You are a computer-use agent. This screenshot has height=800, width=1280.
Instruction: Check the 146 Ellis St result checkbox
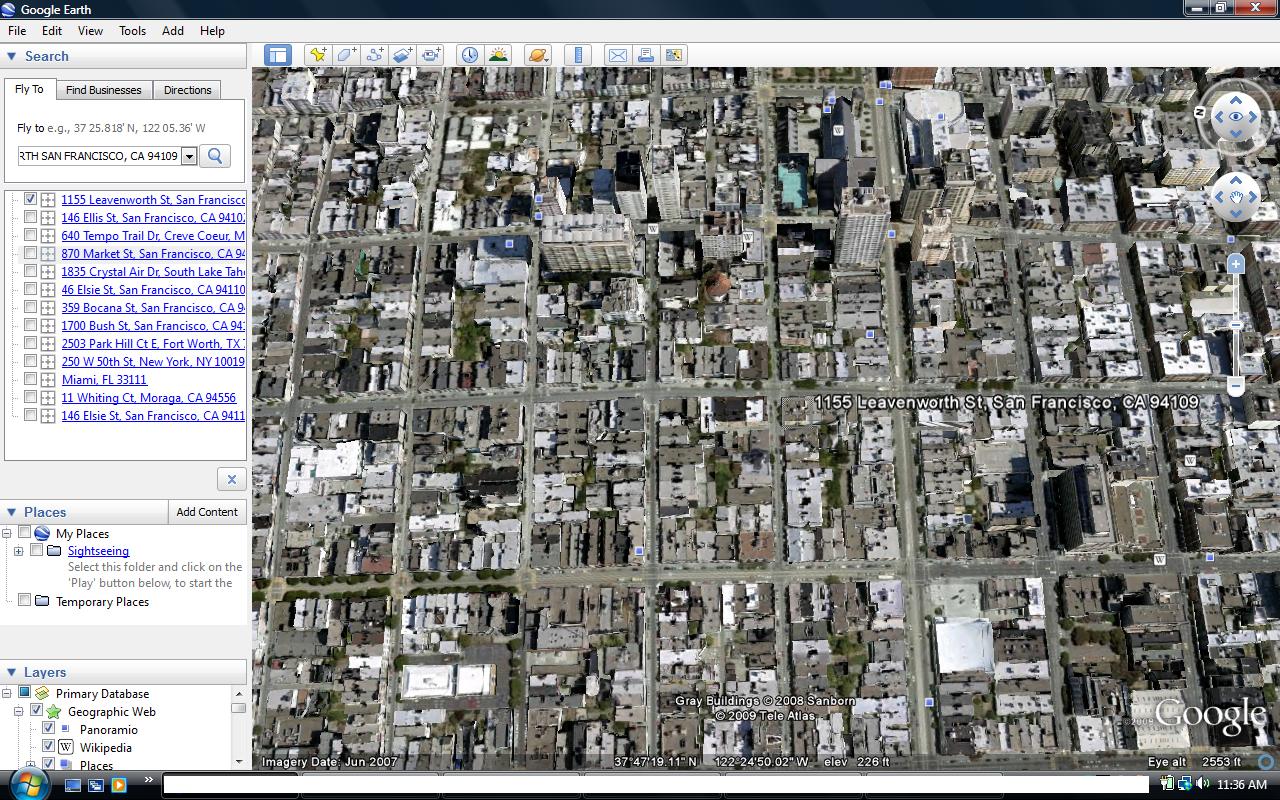coord(31,217)
